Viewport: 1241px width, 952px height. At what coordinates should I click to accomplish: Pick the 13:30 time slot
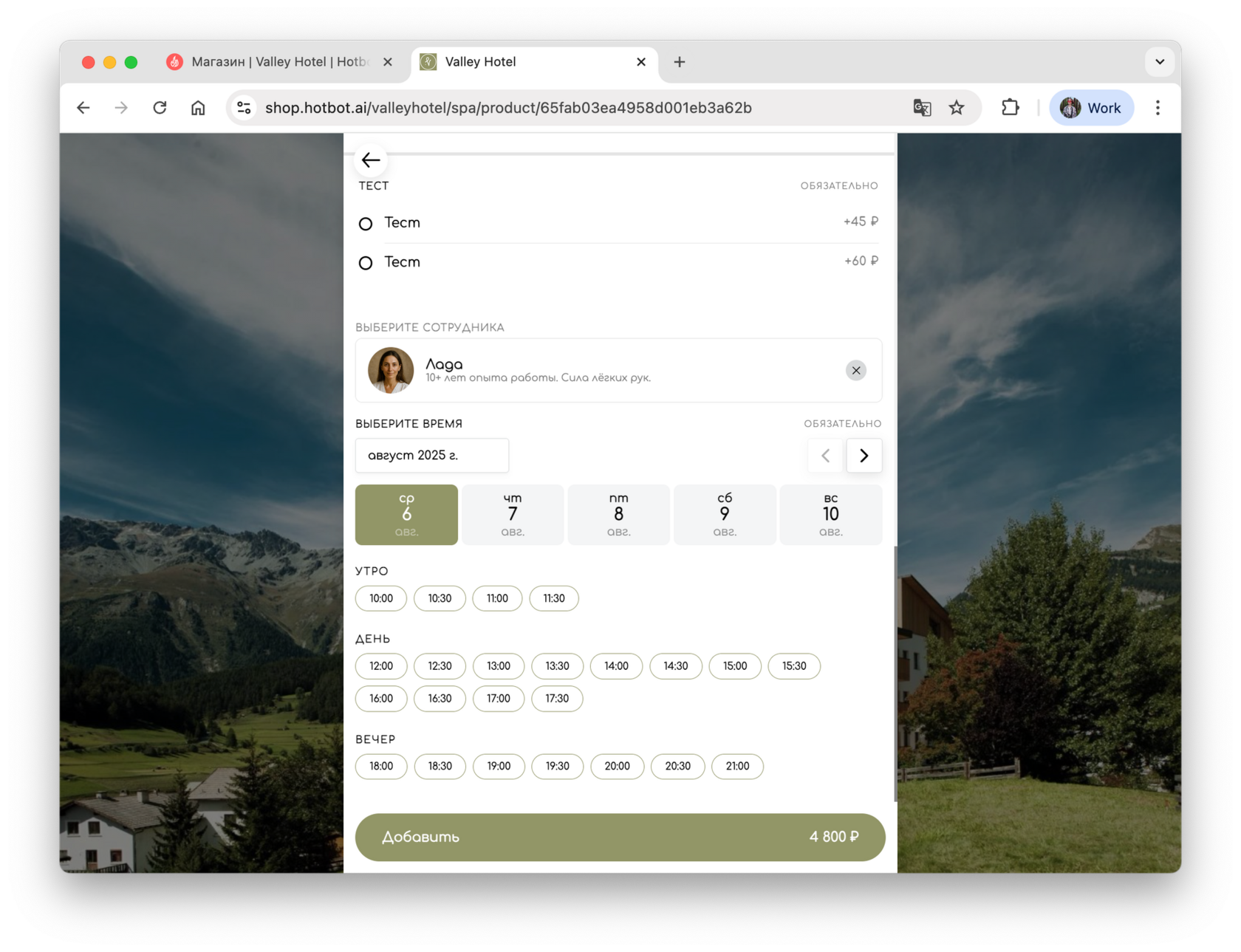pos(558,666)
